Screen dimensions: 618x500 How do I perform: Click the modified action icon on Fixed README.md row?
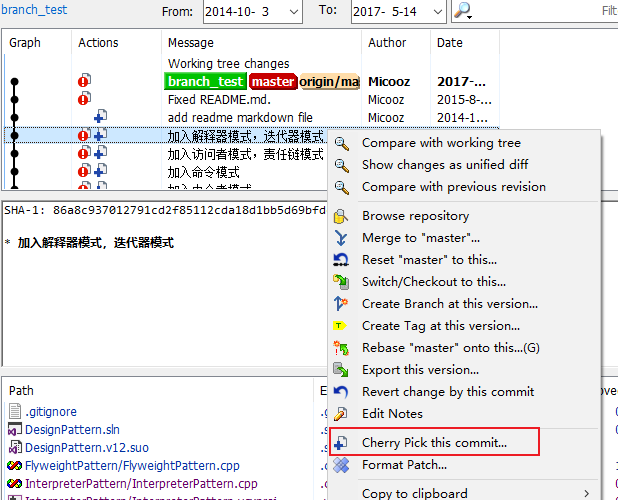pyautogui.click(x=84, y=99)
